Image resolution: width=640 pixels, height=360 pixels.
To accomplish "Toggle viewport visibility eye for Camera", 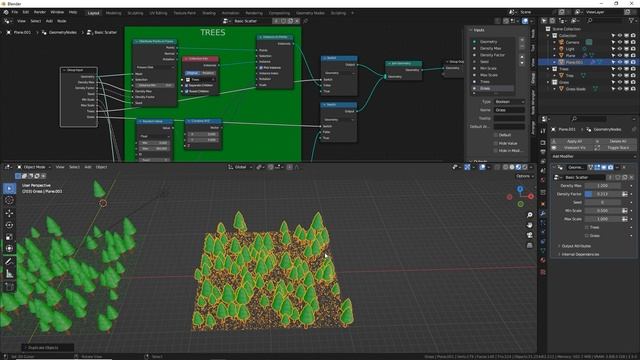I will click(x=620, y=42).
